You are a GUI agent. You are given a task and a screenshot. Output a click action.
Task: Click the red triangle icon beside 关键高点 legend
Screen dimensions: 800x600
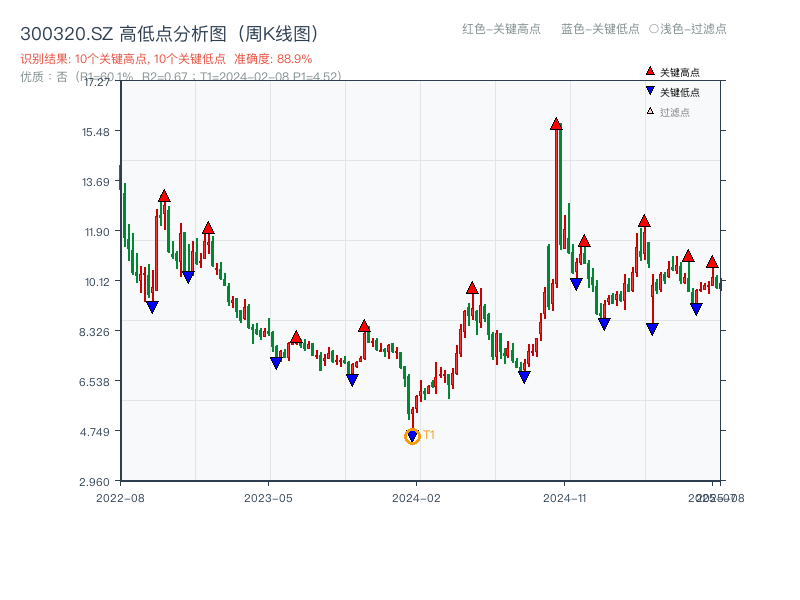click(650, 71)
